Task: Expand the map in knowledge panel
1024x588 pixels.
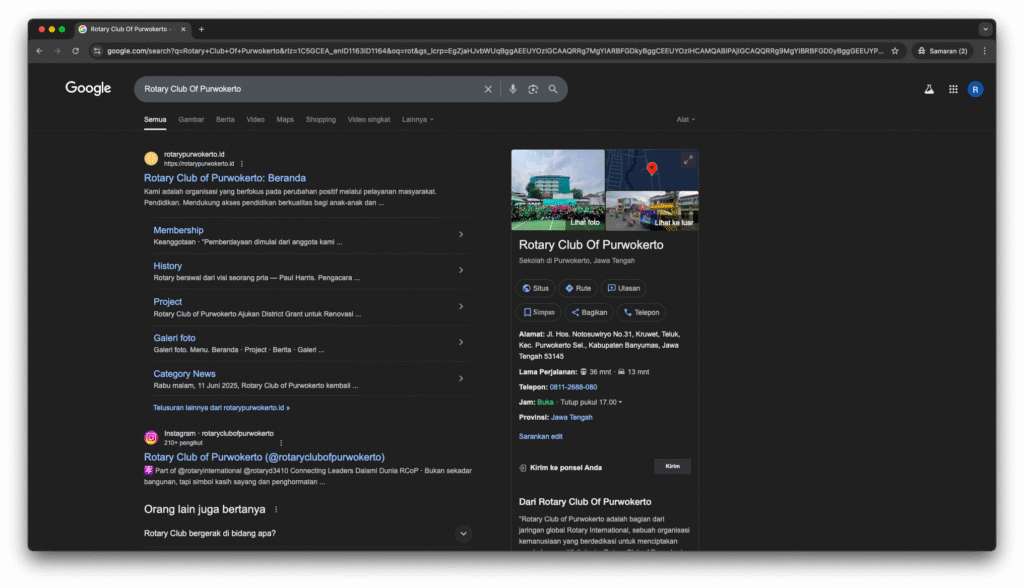Action: pyautogui.click(x=687, y=160)
